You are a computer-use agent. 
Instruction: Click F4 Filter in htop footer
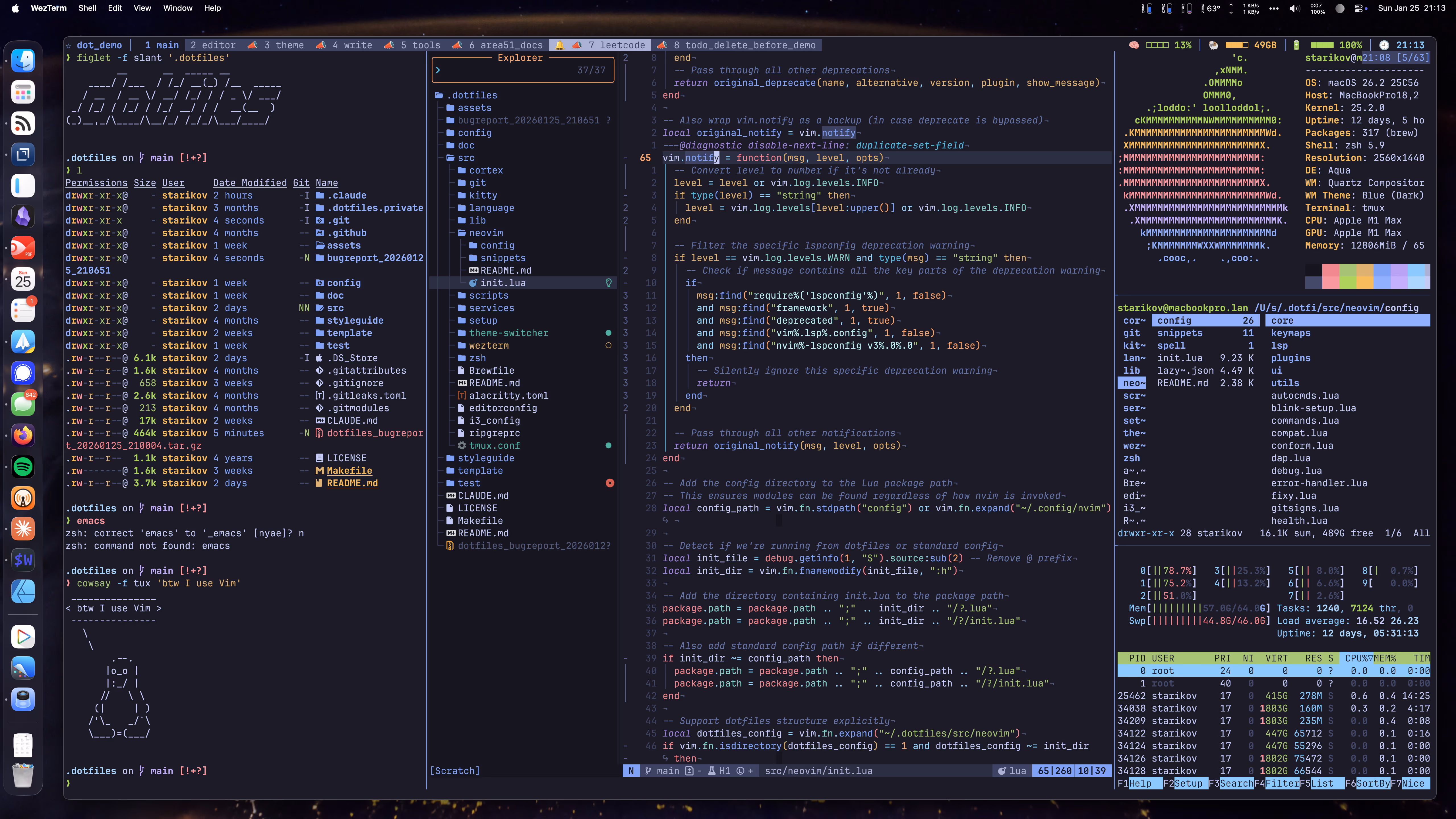[x=1276, y=783]
